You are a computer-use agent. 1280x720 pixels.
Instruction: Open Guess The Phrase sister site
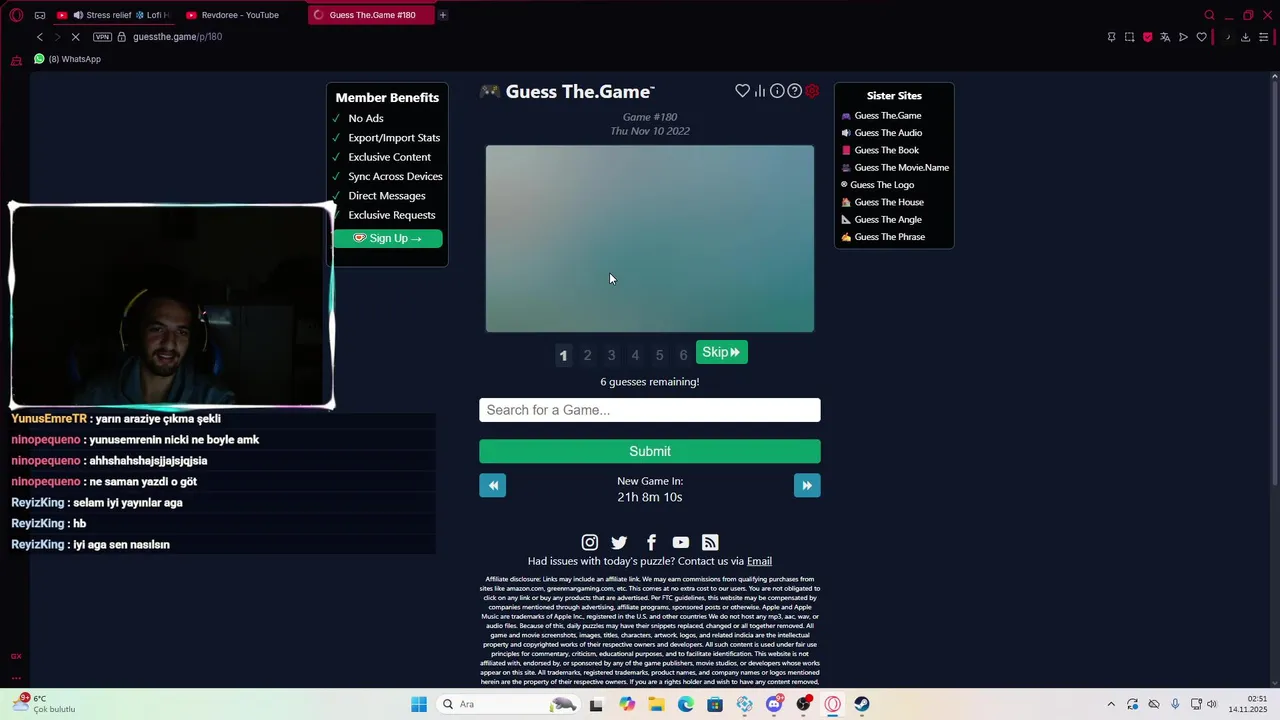click(883, 237)
